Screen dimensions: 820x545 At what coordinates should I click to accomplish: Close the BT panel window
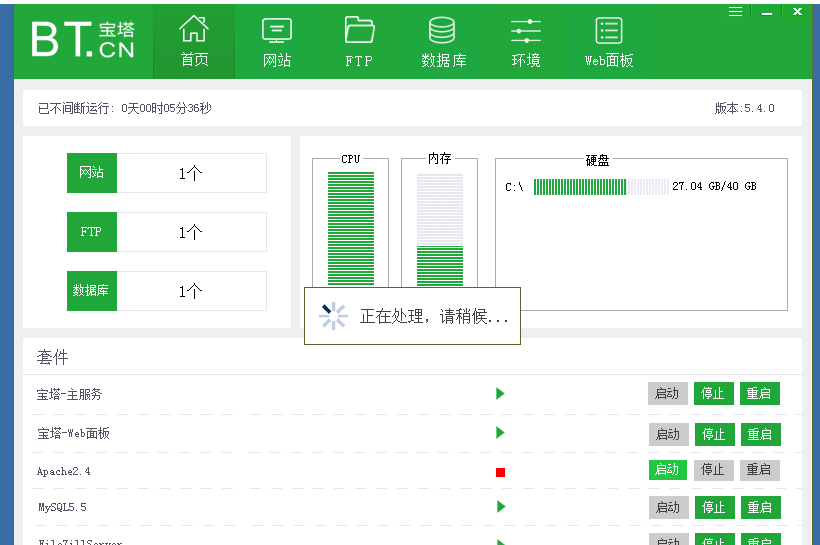797,12
